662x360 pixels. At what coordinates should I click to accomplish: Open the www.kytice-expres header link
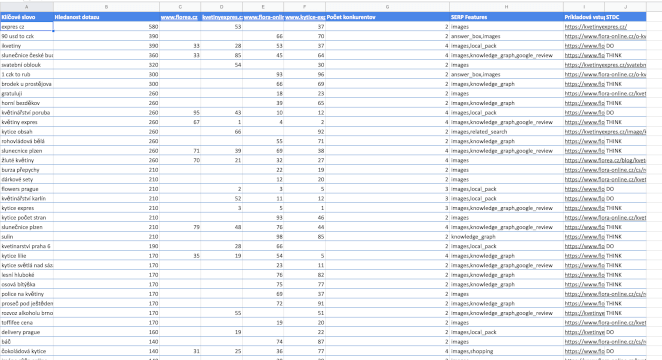point(305,17)
